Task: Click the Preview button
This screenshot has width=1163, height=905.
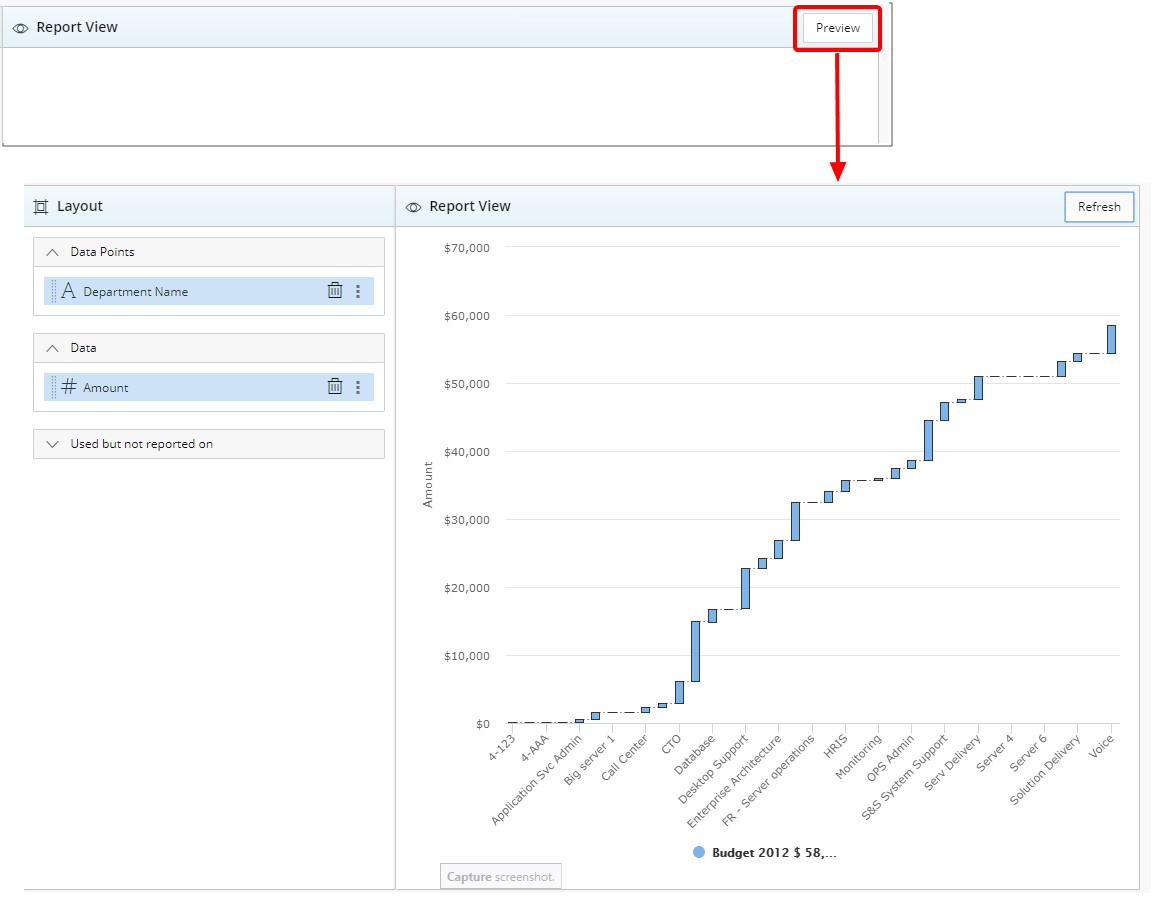Action: pyautogui.click(x=837, y=28)
